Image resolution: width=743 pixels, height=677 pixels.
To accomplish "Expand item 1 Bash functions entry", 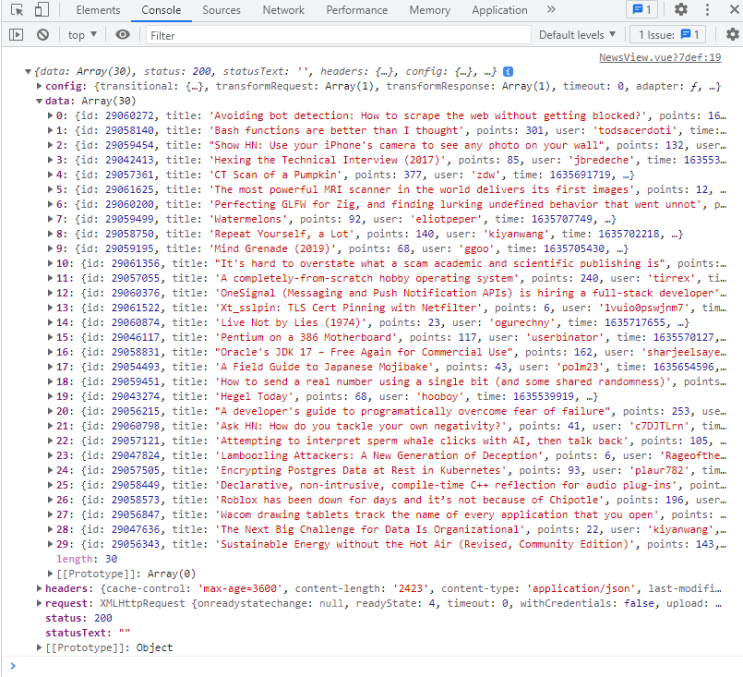I will click(50, 130).
